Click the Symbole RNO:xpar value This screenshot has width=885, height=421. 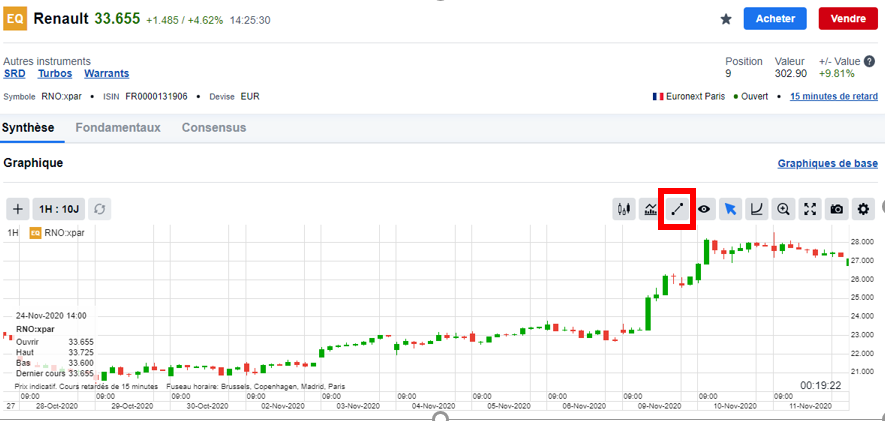[62, 97]
